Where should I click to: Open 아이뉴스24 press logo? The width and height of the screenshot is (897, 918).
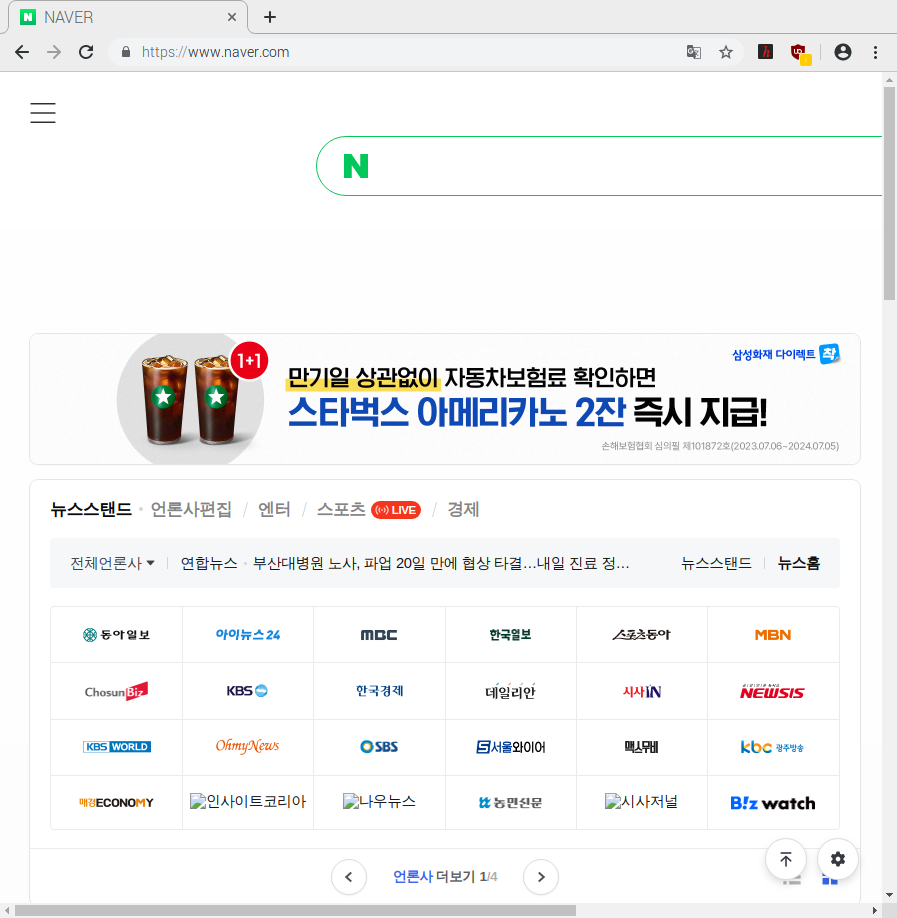coord(248,635)
